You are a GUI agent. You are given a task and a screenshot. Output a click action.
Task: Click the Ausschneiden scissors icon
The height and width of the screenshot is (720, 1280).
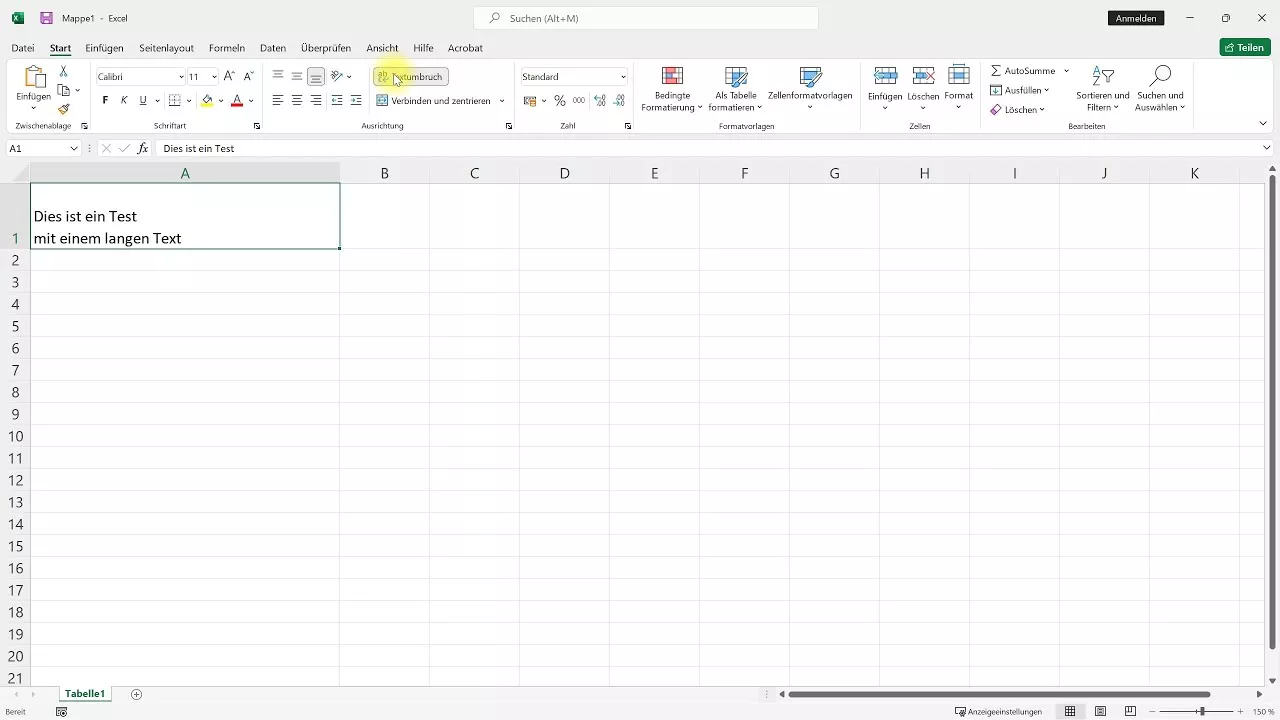click(62, 72)
